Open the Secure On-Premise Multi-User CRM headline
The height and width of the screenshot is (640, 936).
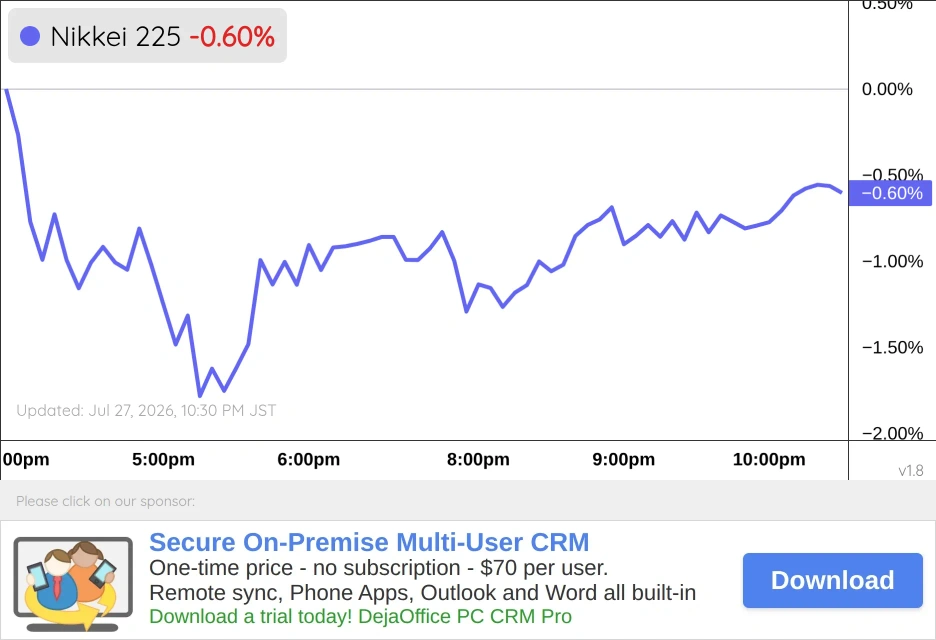369,542
